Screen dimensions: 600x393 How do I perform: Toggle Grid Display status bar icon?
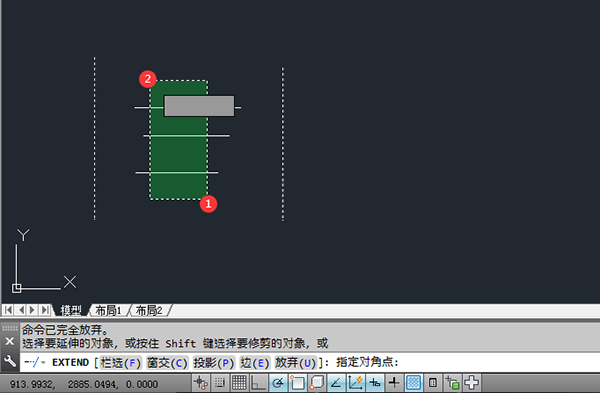coord(239,383)
